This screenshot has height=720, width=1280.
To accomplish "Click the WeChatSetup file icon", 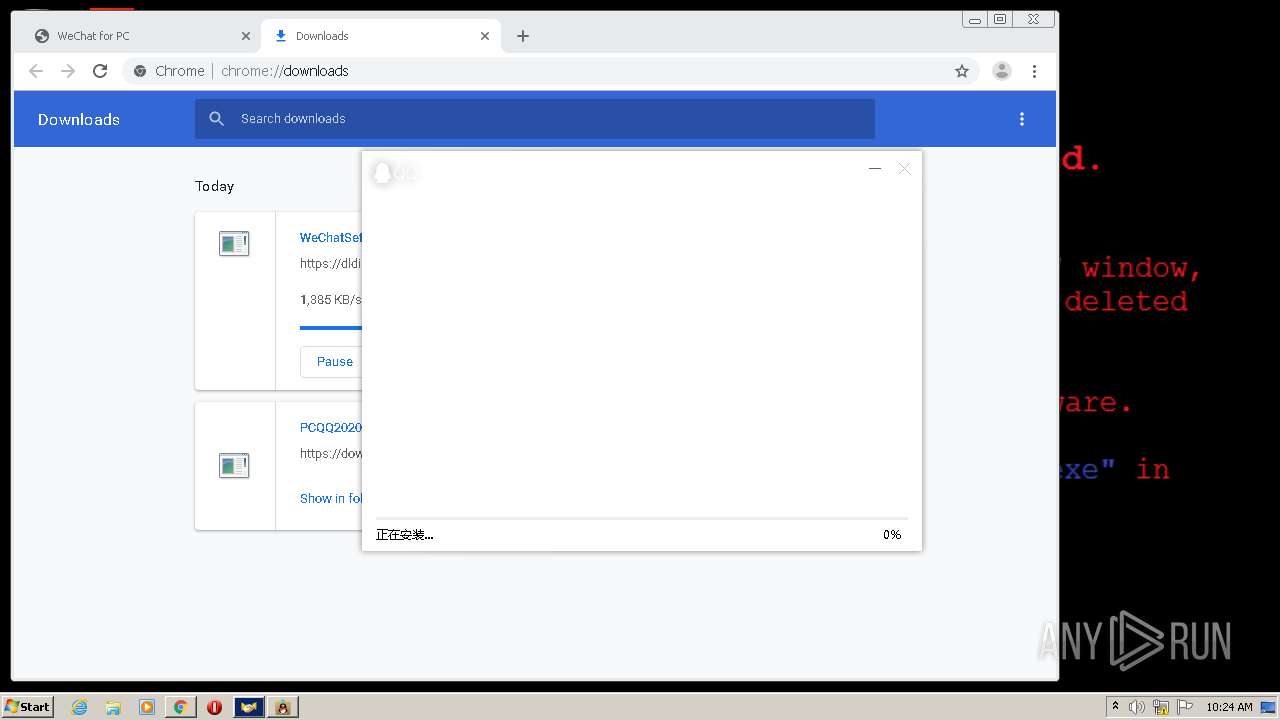I will (x=234, y=243).
